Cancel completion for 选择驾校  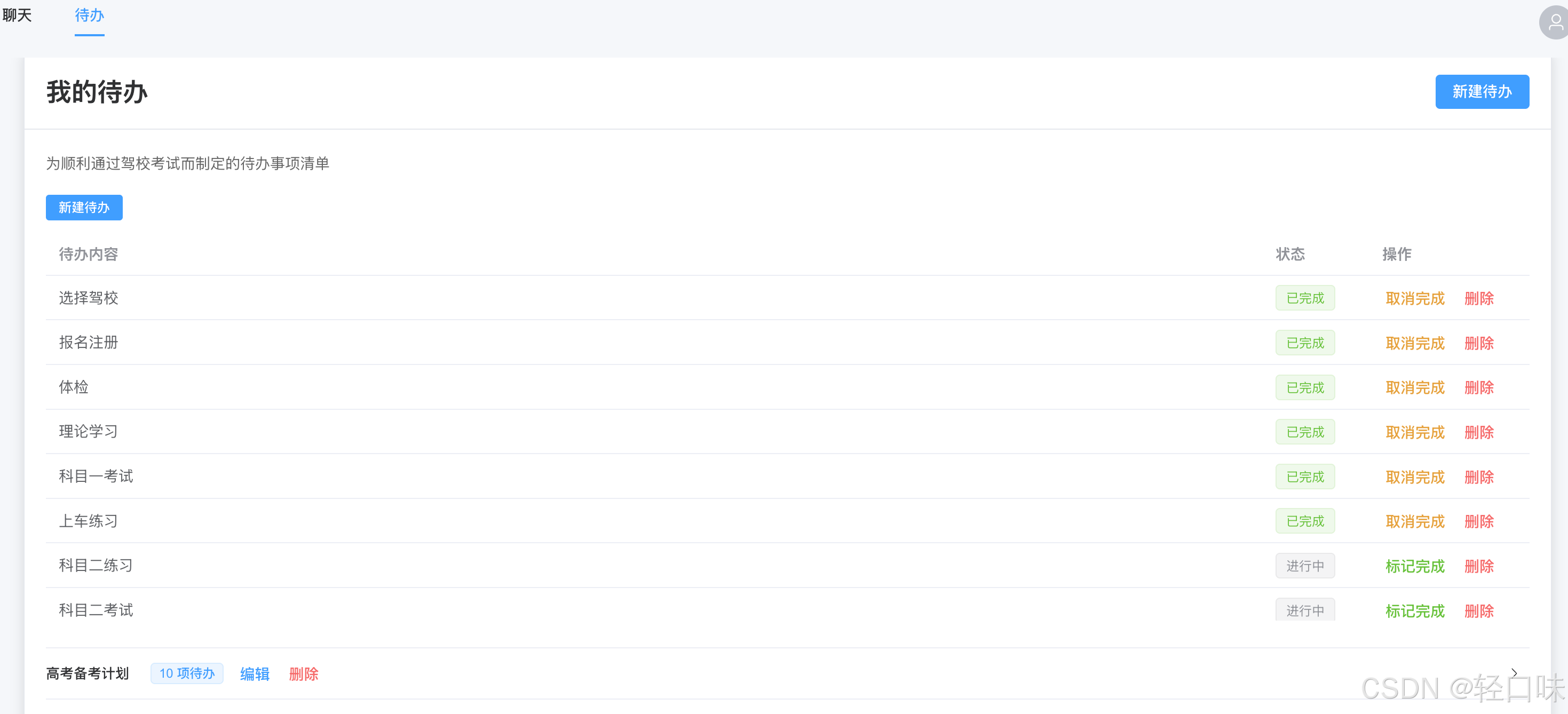tap(1415, 298)
